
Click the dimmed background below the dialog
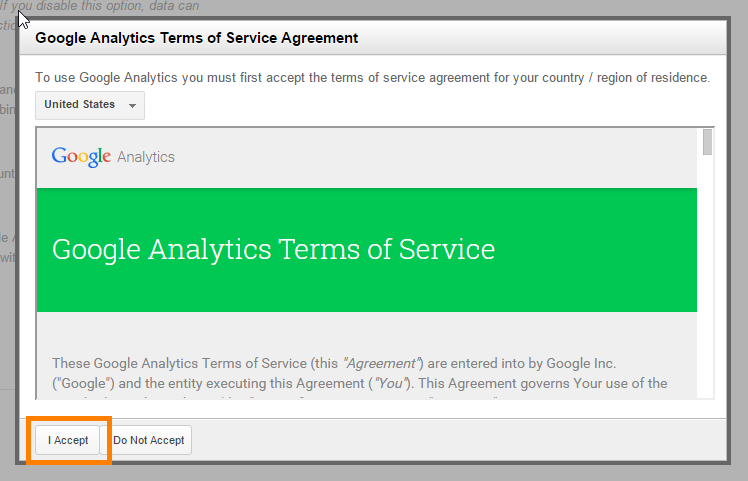(x=374, y=473)
